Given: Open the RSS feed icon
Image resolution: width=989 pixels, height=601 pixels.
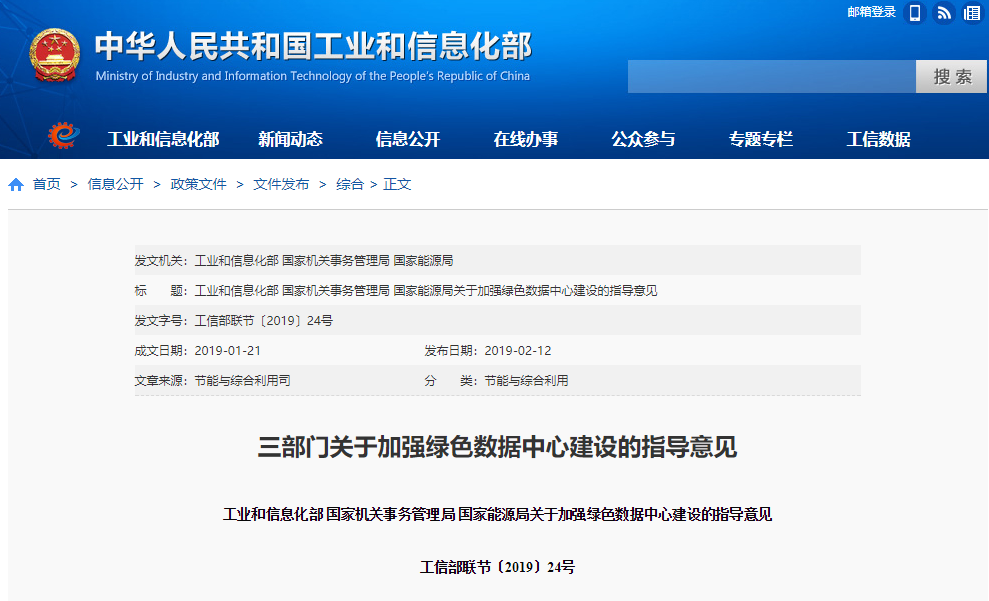Looking at the screenshot, I should [x=944, y=13].
